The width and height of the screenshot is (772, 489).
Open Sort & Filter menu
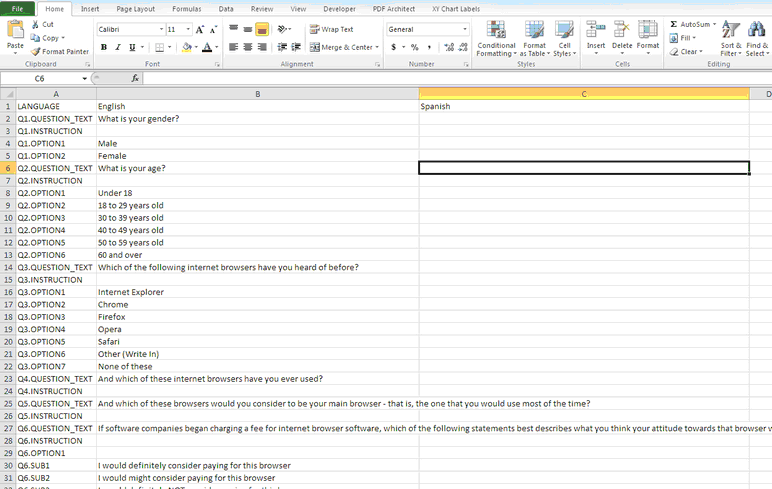tap(731, 39)
